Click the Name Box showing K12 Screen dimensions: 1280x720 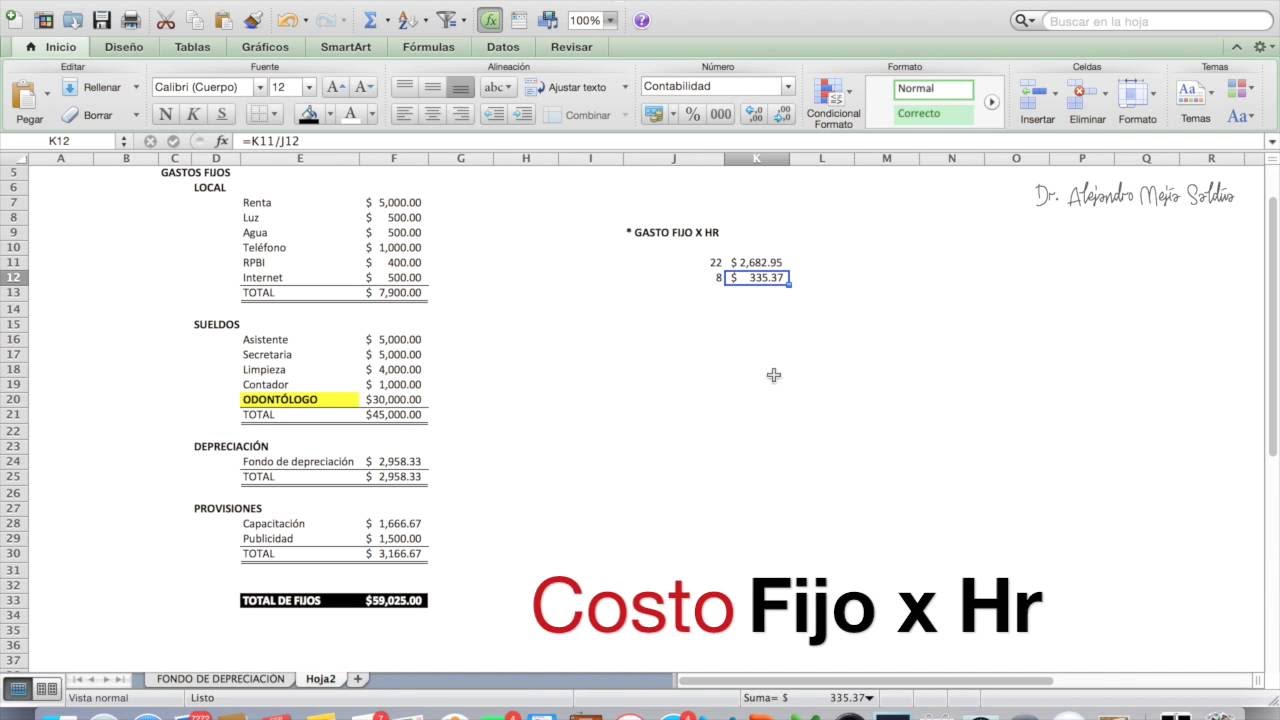pos(60,141)
